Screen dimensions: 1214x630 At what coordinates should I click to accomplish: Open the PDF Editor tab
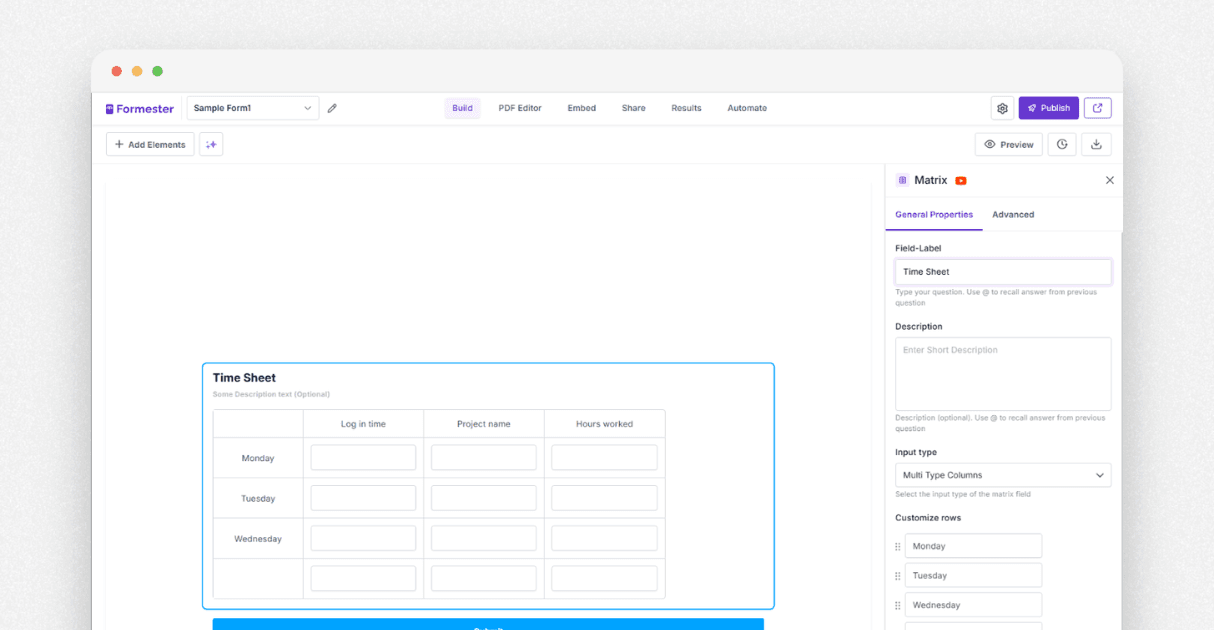tap(519, 108)
